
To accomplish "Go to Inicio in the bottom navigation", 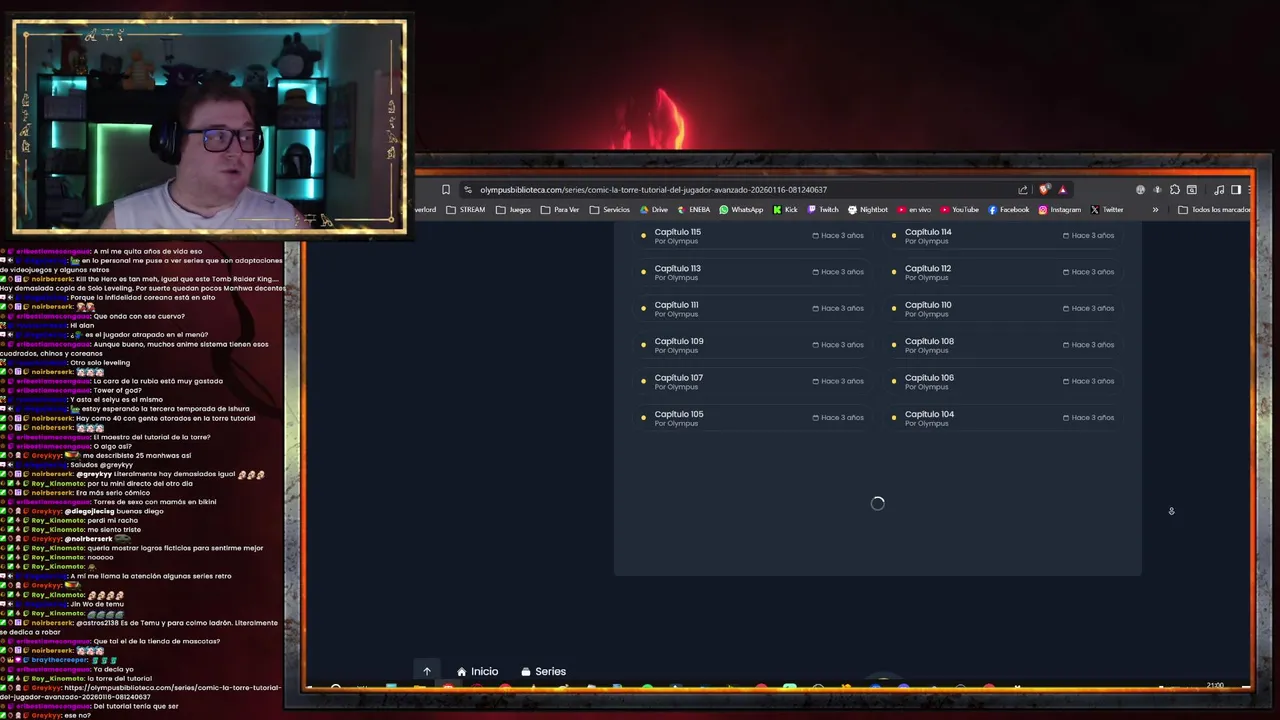I will (477, 672).
